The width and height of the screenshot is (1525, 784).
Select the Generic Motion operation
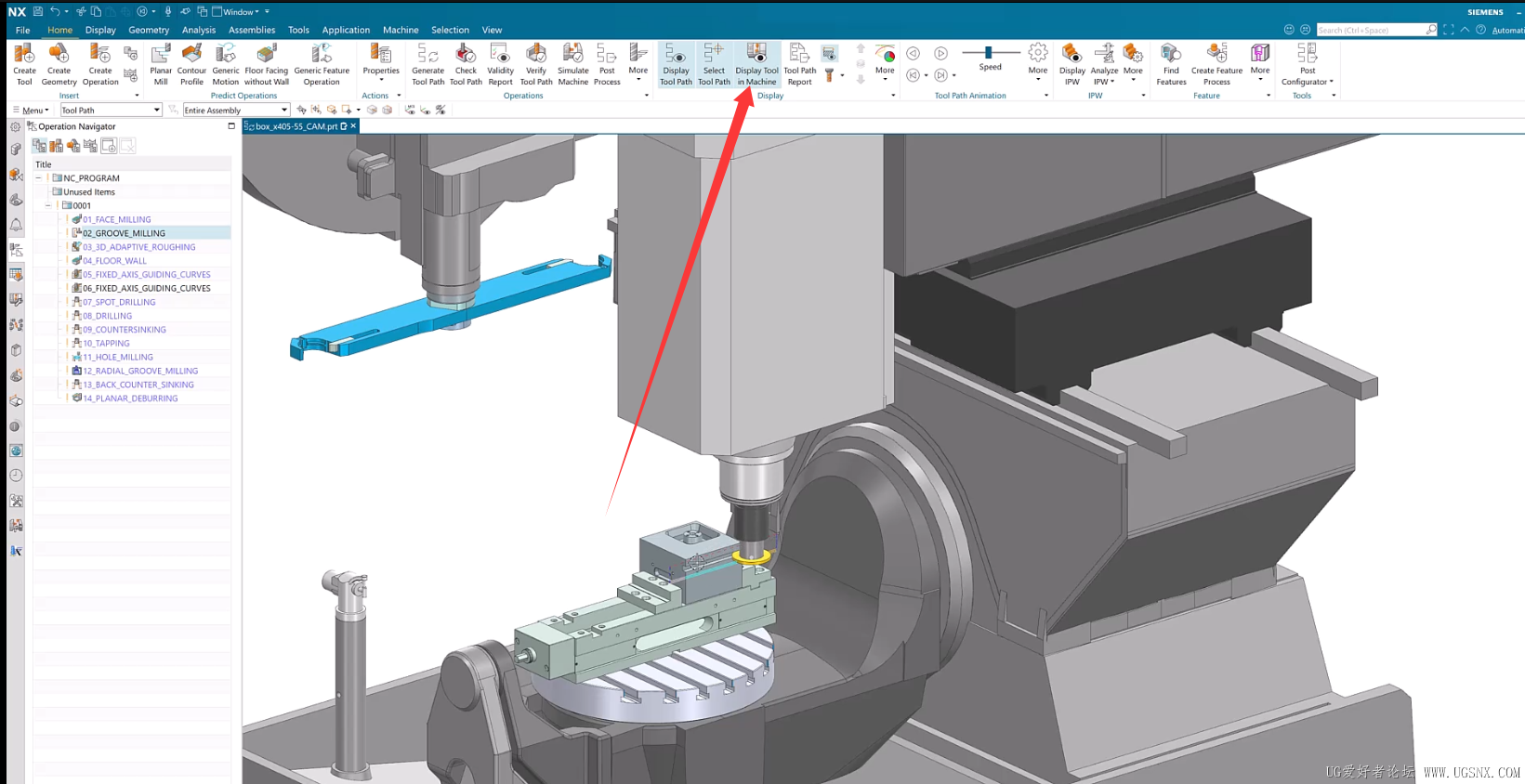coord(226,64)
